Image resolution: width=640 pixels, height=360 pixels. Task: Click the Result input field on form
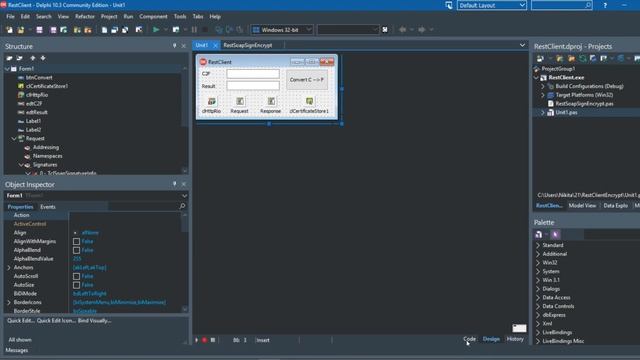point(253,86)
